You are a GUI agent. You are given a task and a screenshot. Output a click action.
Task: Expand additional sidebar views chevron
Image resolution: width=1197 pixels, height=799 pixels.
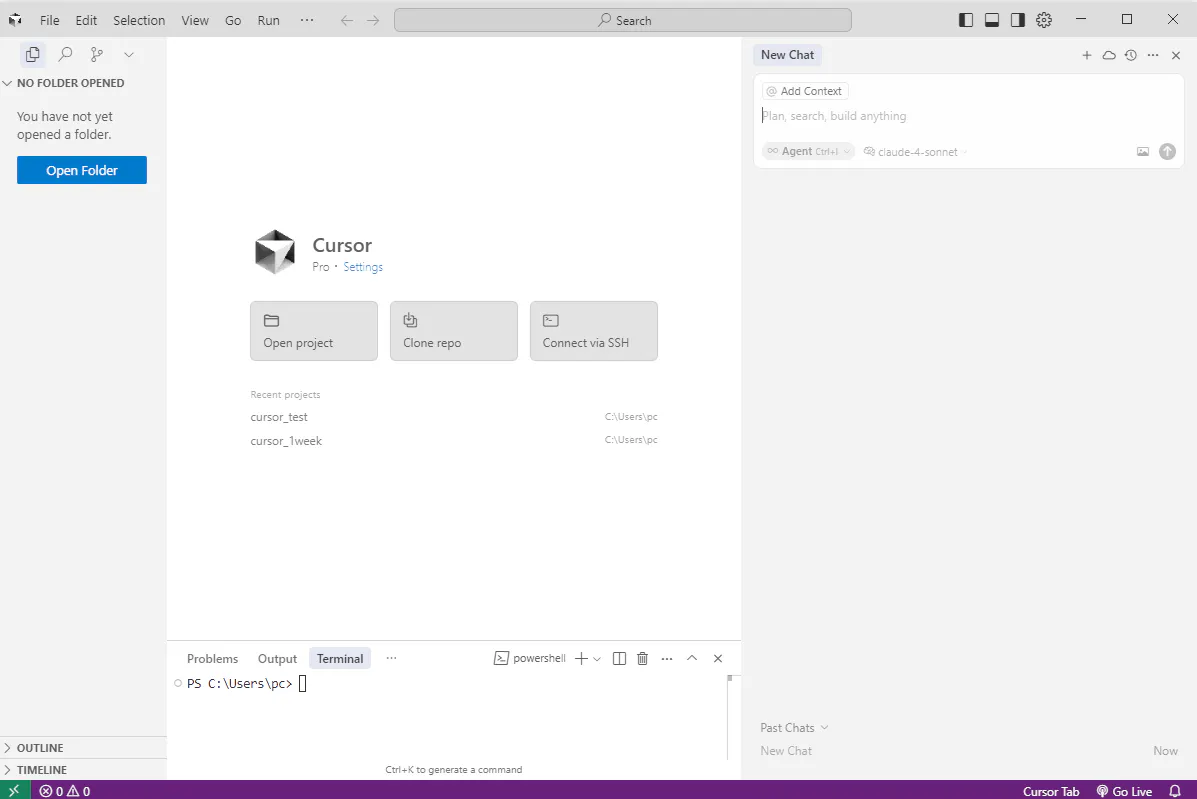(129, 54)
